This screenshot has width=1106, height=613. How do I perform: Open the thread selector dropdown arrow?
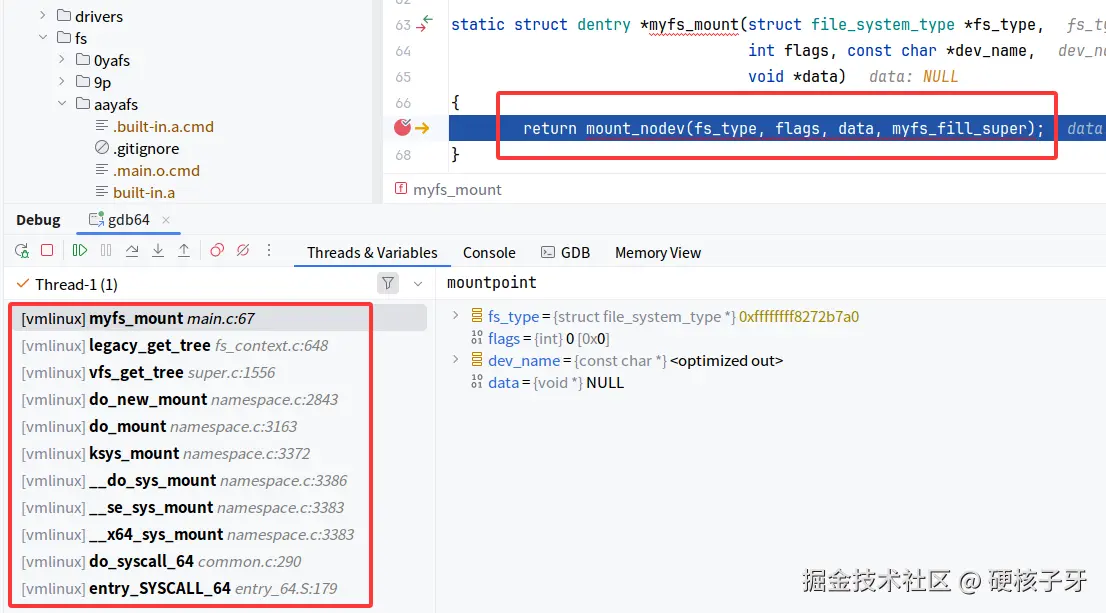point(418,284)
